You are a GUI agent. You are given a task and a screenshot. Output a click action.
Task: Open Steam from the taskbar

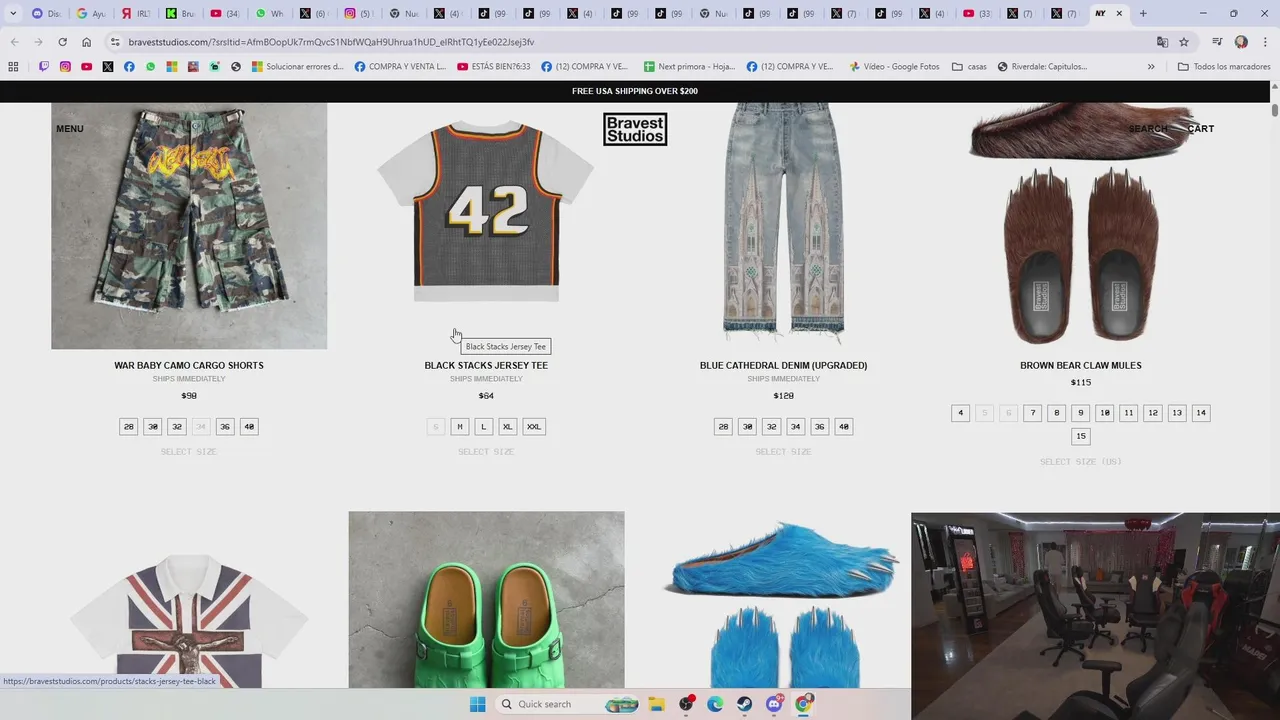coord(745,704)
